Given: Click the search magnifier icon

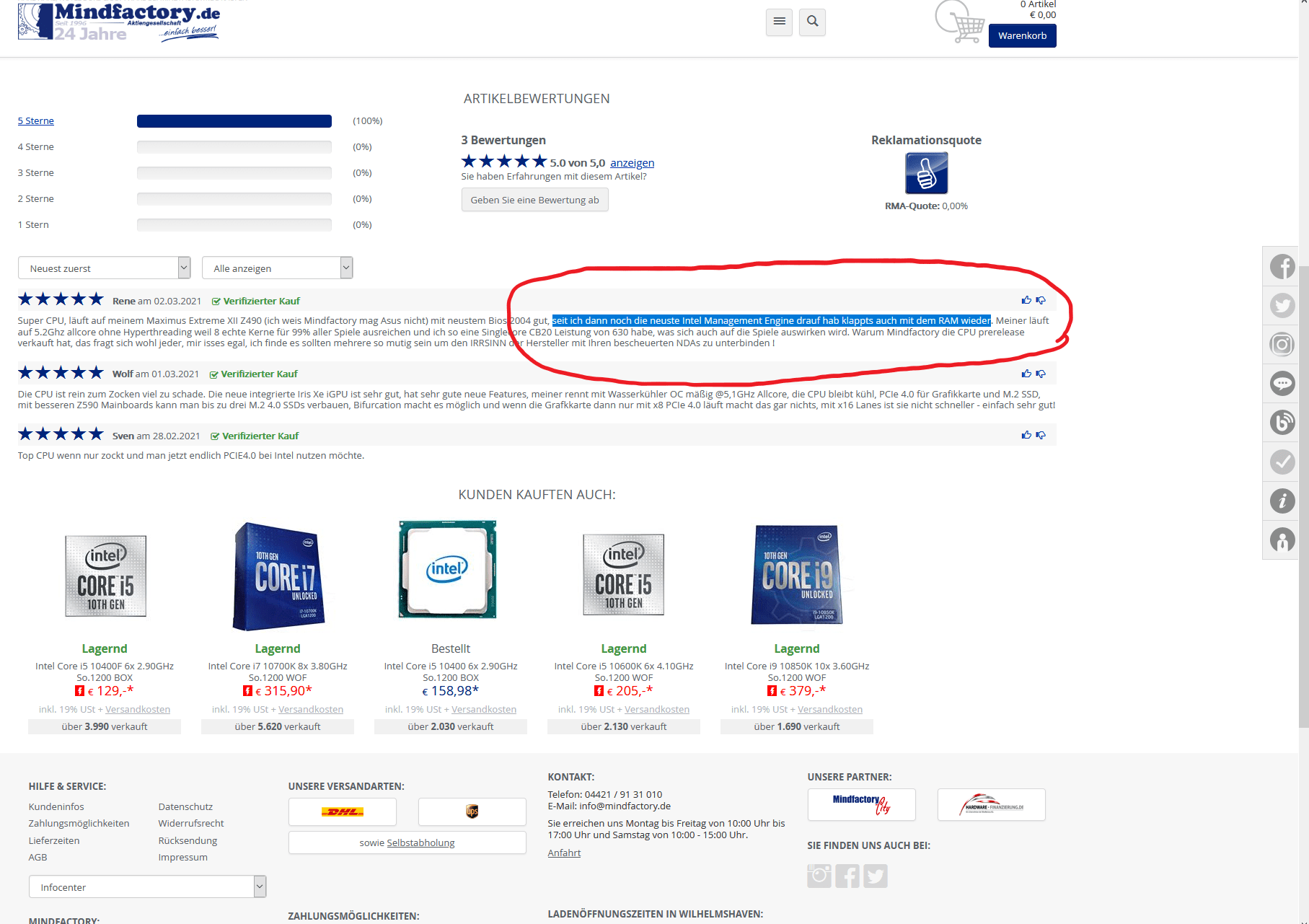Looking at the screenshot, I should coord(812,22).
